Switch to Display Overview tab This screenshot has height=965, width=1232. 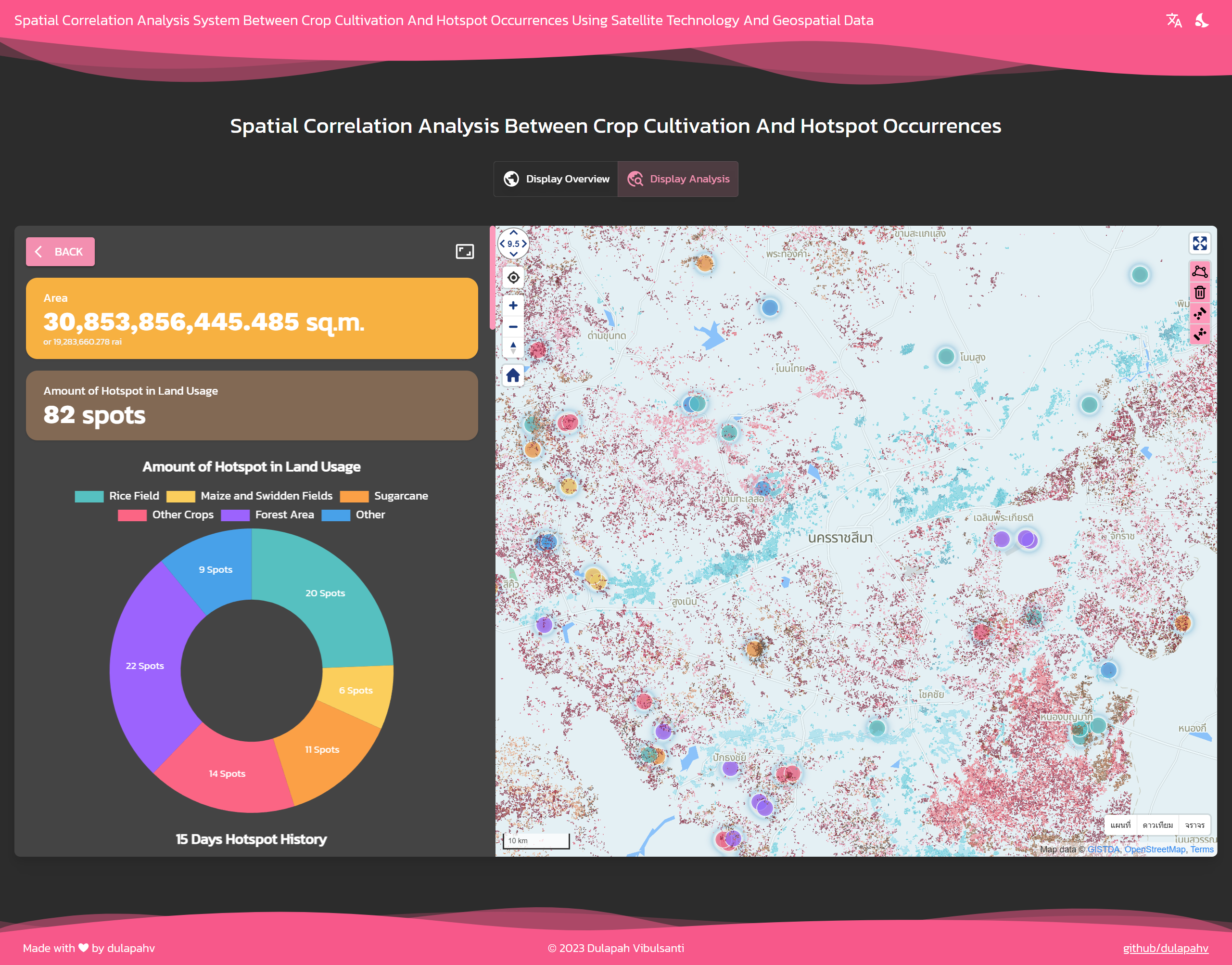(555, 179)
